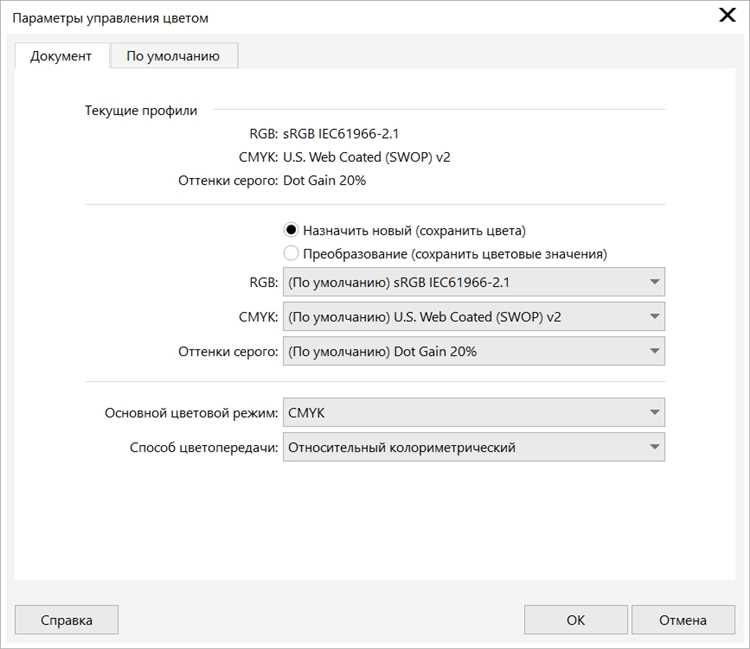Open the По умолчанию tab
Viewport: 750px width, 649px height.
coord(173,56)
